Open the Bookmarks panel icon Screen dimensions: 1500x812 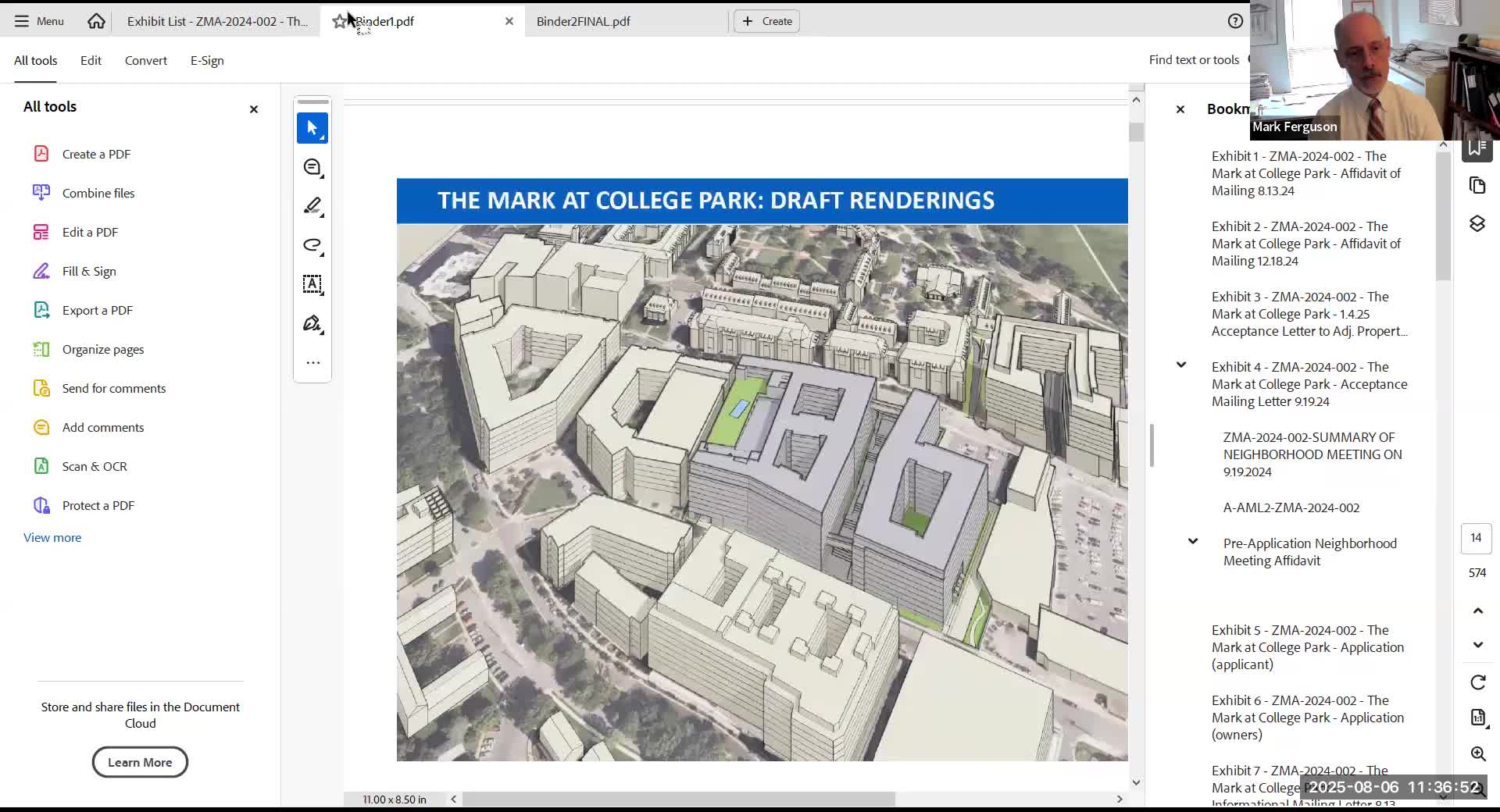click(x=1477, y=148)
